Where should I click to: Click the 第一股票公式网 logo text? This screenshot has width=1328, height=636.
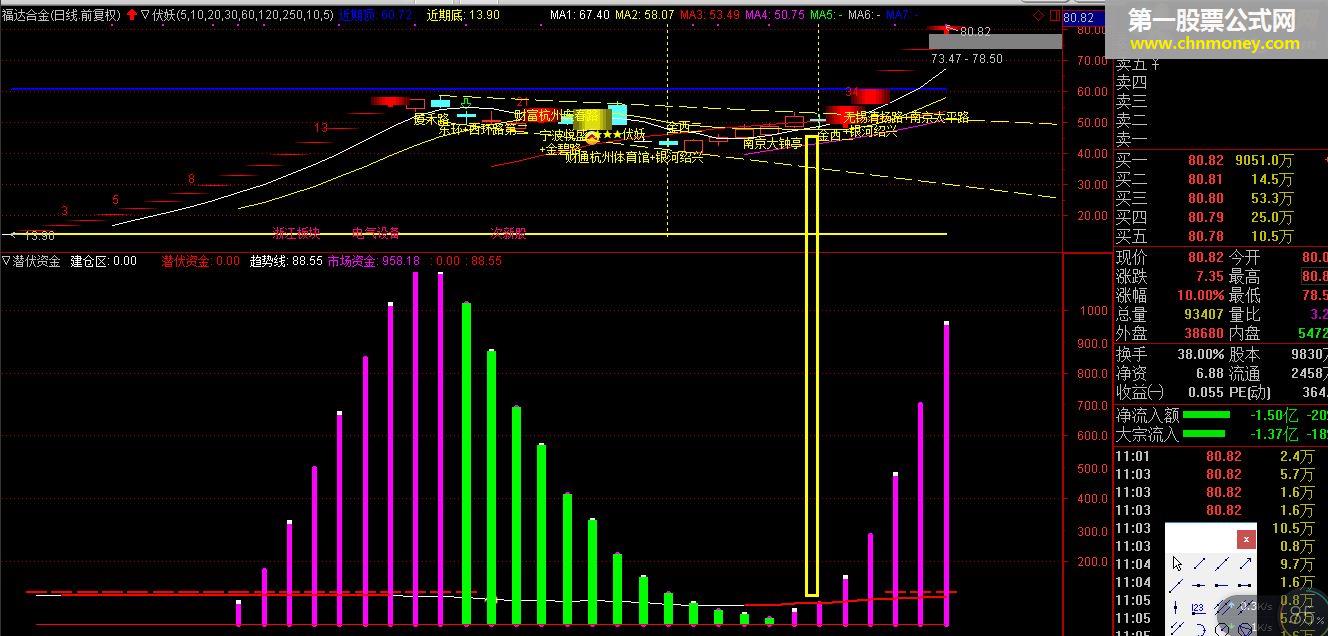click(1212, 20)
